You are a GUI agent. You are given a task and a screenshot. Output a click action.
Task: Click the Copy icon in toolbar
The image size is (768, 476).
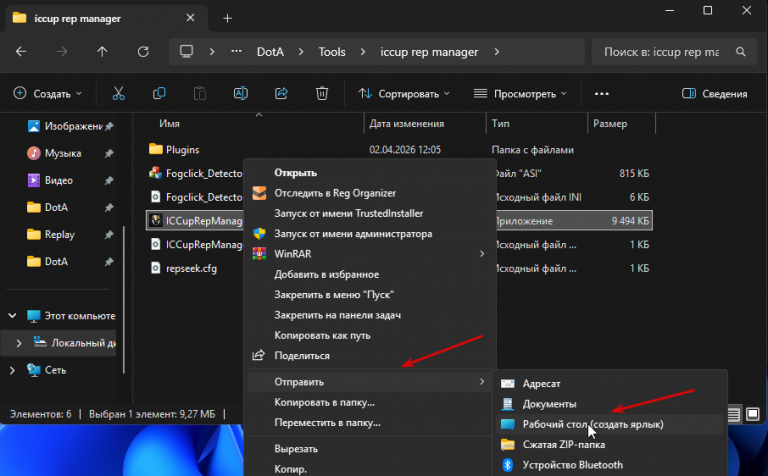[159, 94]
